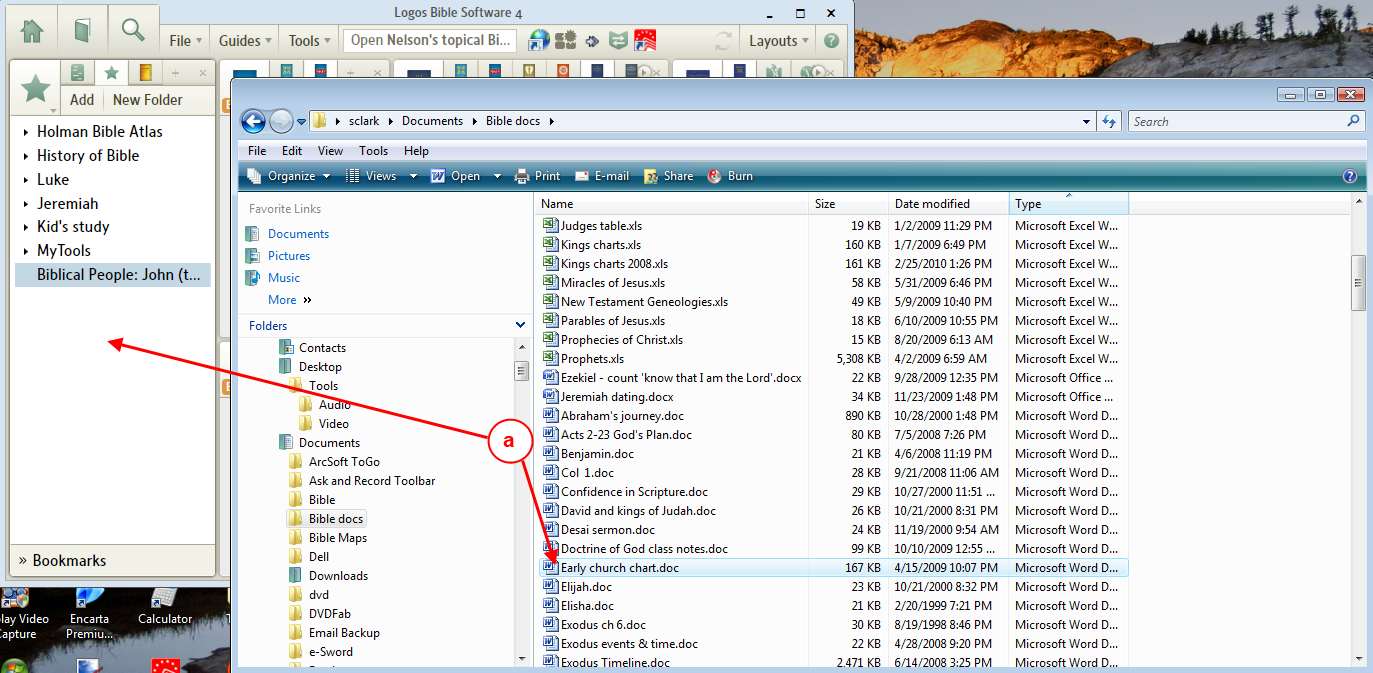The image size is (1373, 673).
Task: Select Biblical People: John favorite
Action: (x=113, y=275)
